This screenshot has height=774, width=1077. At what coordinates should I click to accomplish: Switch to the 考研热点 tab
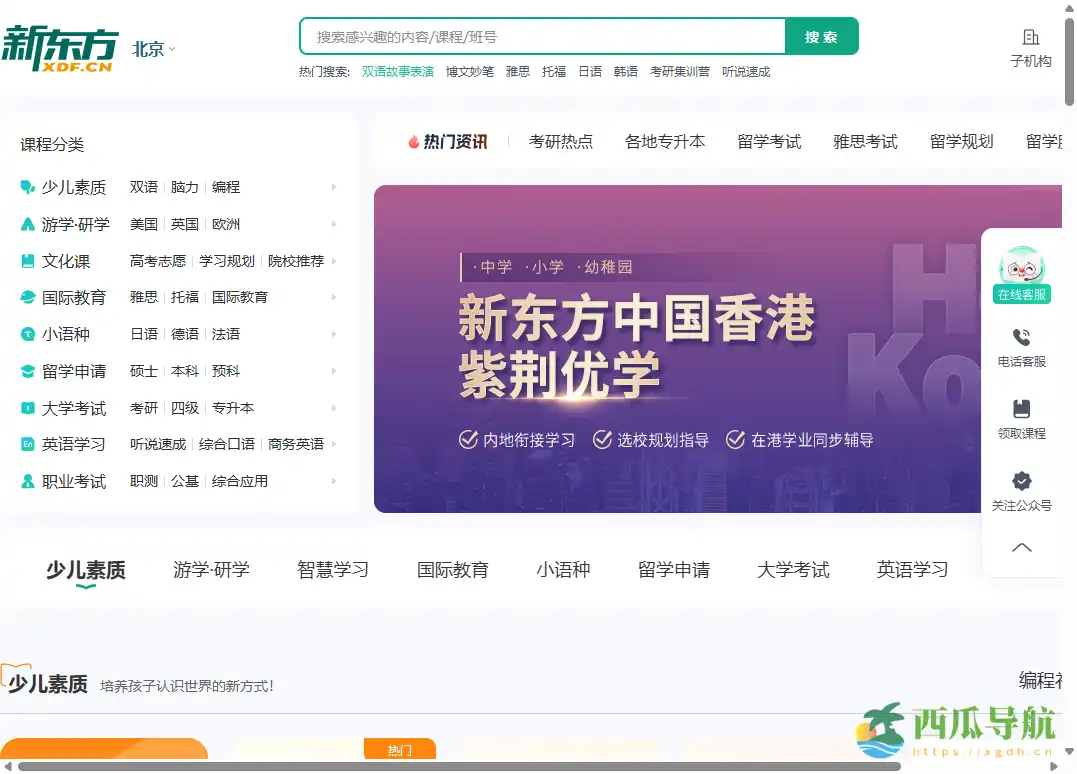(x=561, y=141)
